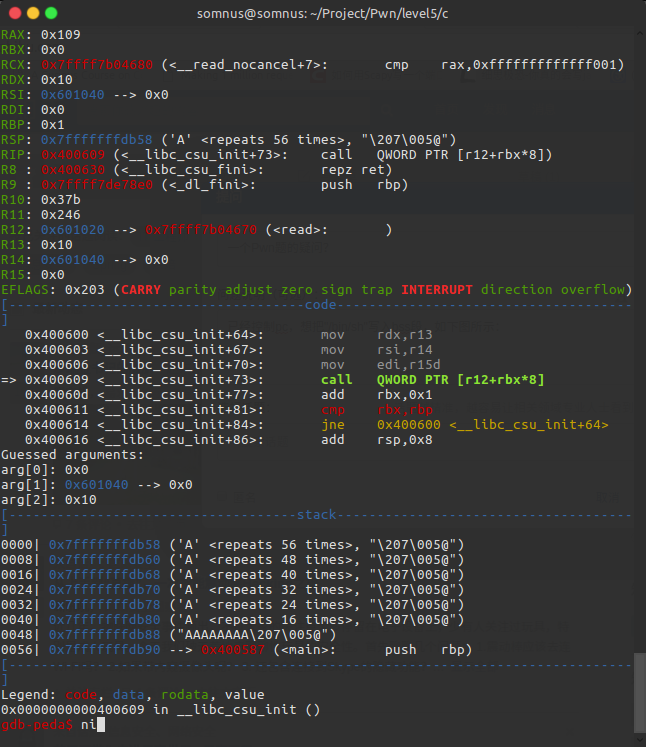
Task: Click 'rodata' in the Legend line
Action: click(x=184, y=695)
